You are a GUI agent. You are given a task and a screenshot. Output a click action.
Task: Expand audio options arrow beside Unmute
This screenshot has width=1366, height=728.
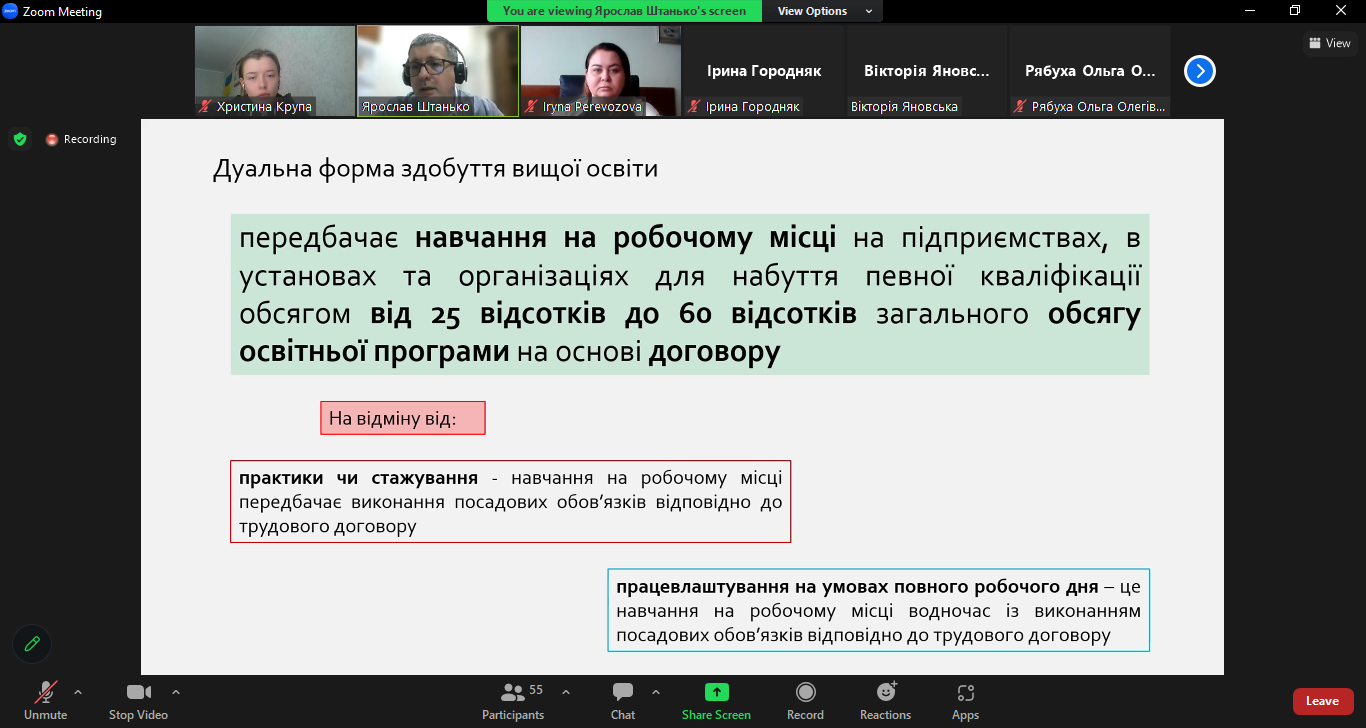(x=78, y=692)
